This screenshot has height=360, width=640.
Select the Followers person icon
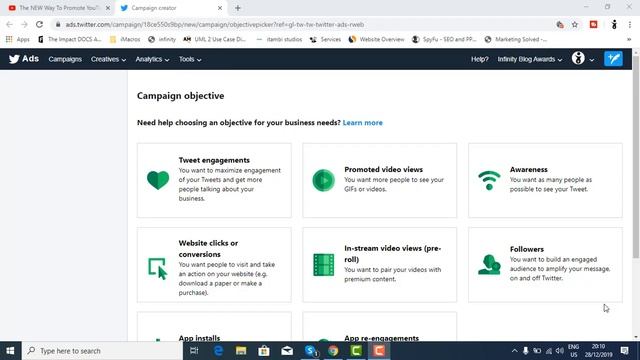tap(489, 264)
